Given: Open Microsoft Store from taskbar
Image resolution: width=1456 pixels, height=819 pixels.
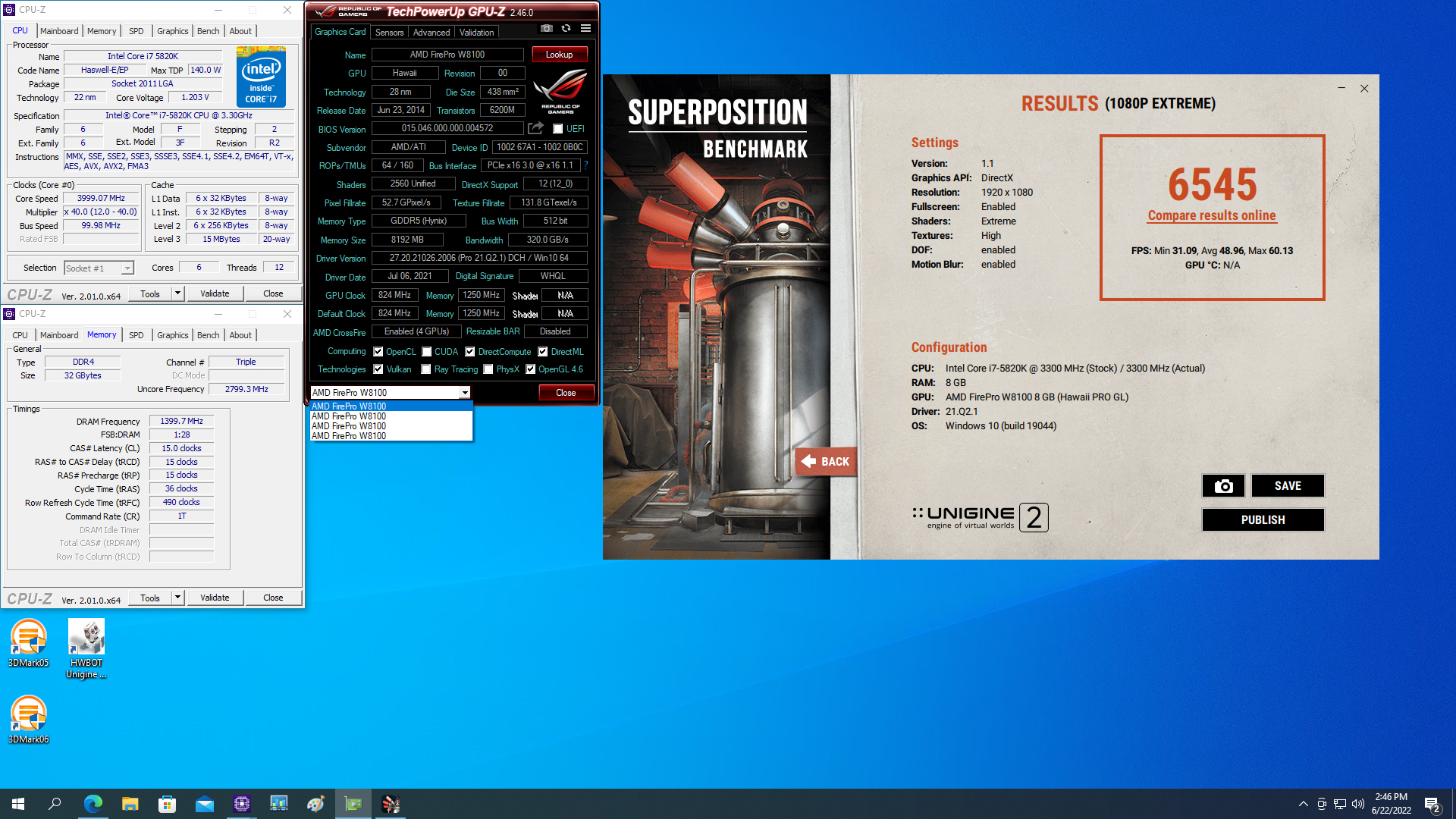Looking at the screenshot, I should point(167,804).
